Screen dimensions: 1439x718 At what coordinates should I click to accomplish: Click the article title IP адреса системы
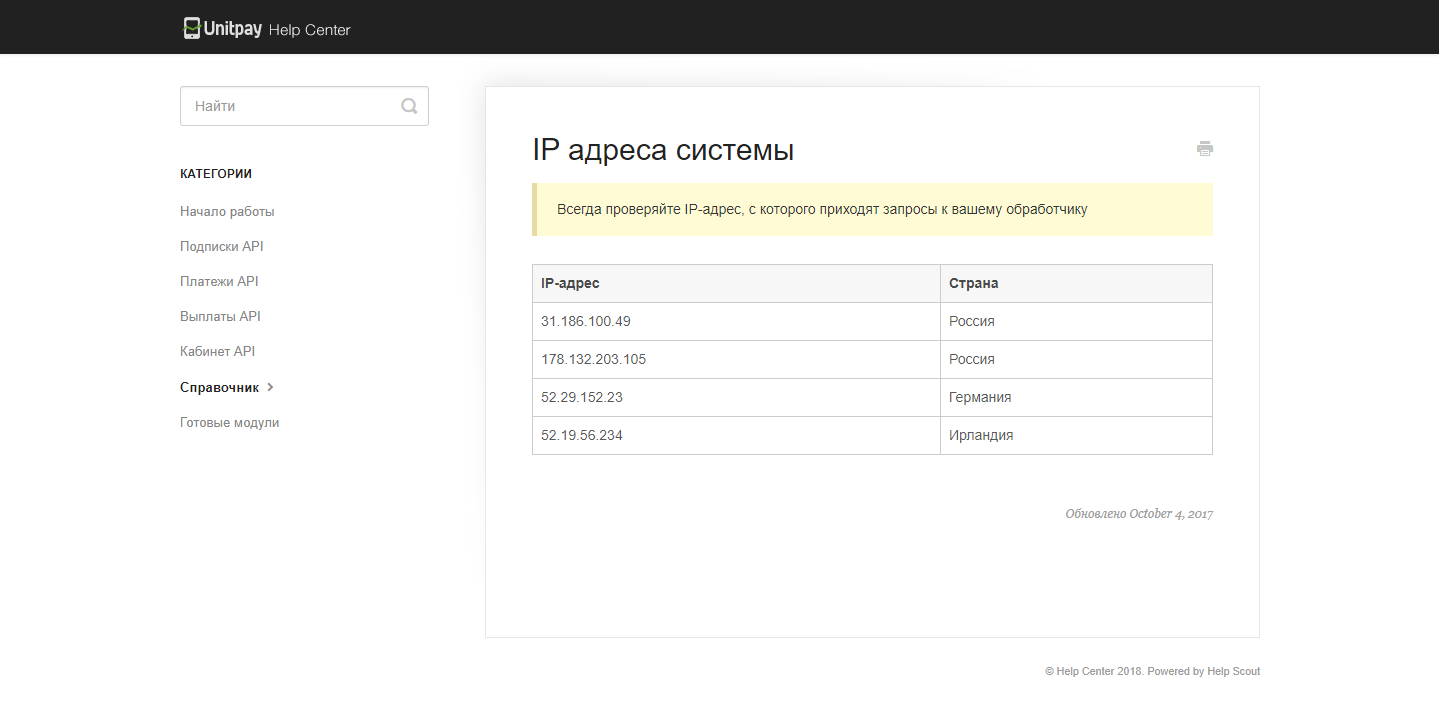click(x=663, y=149)
